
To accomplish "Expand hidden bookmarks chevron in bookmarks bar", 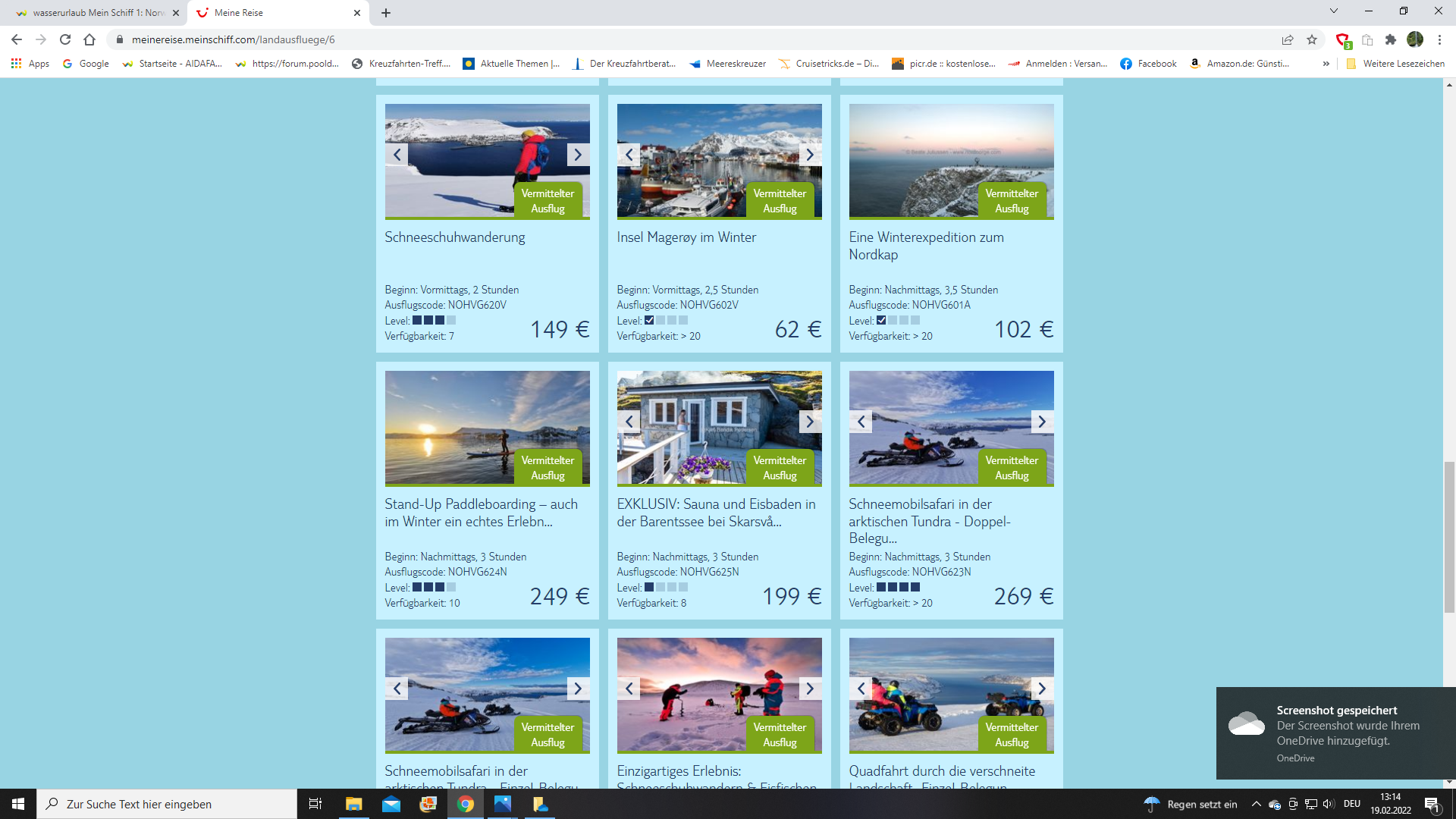I will click(x=1326, y=64).
